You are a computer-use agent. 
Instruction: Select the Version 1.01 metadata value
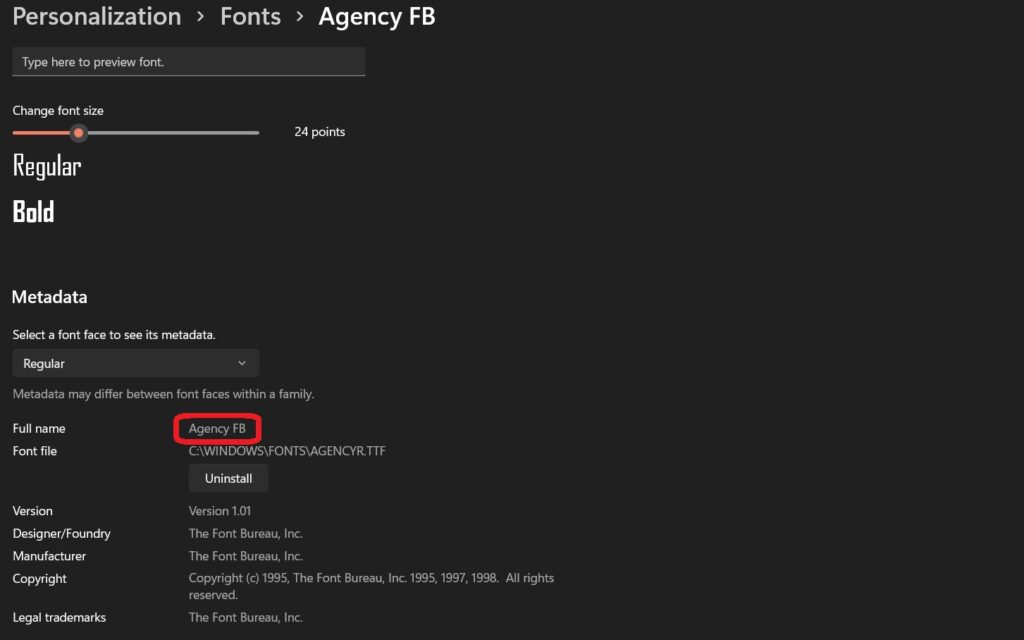(218, 510)
